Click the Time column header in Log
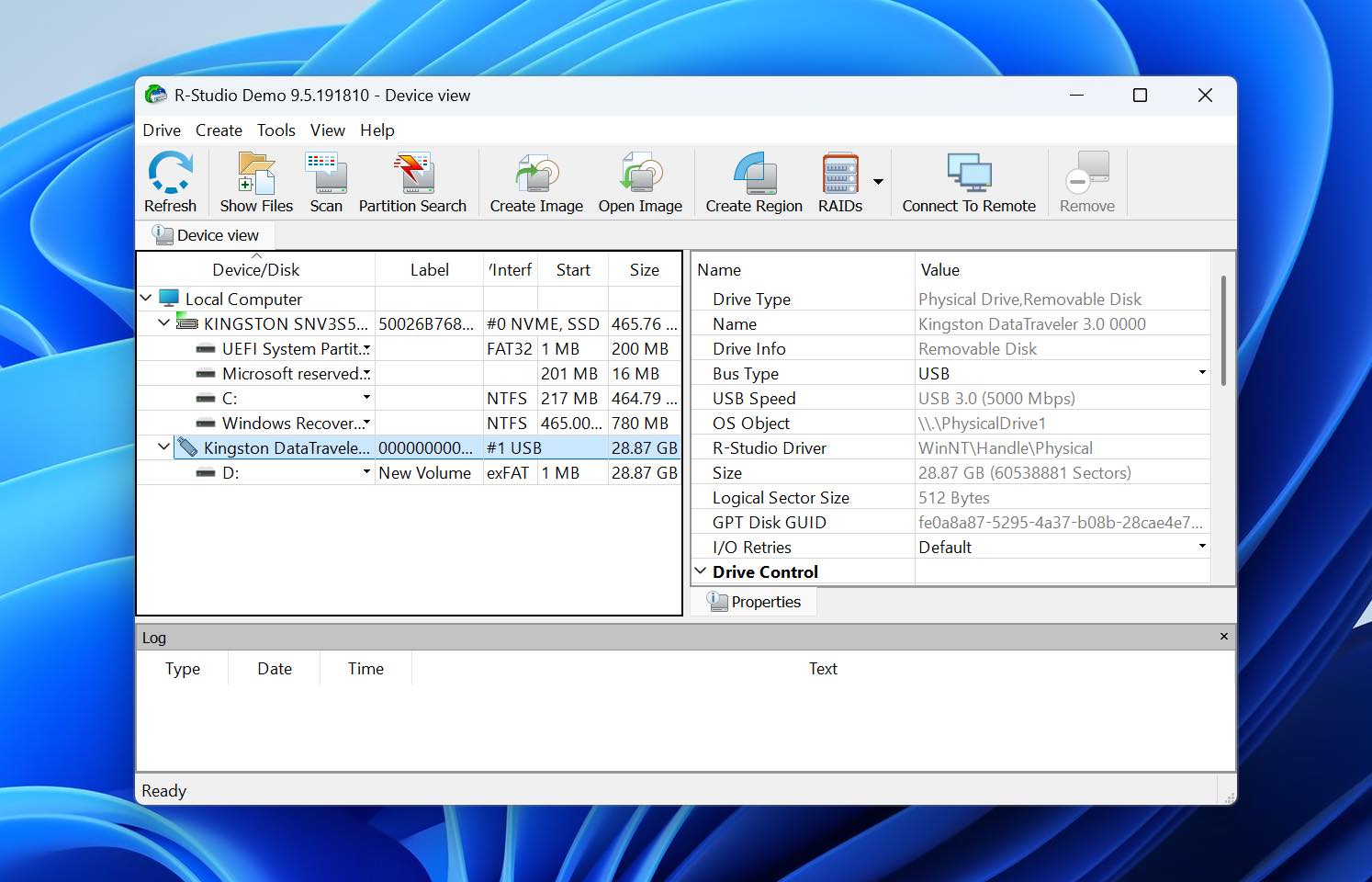Viewport: 1372px width, 882px height. pos(365,669)
